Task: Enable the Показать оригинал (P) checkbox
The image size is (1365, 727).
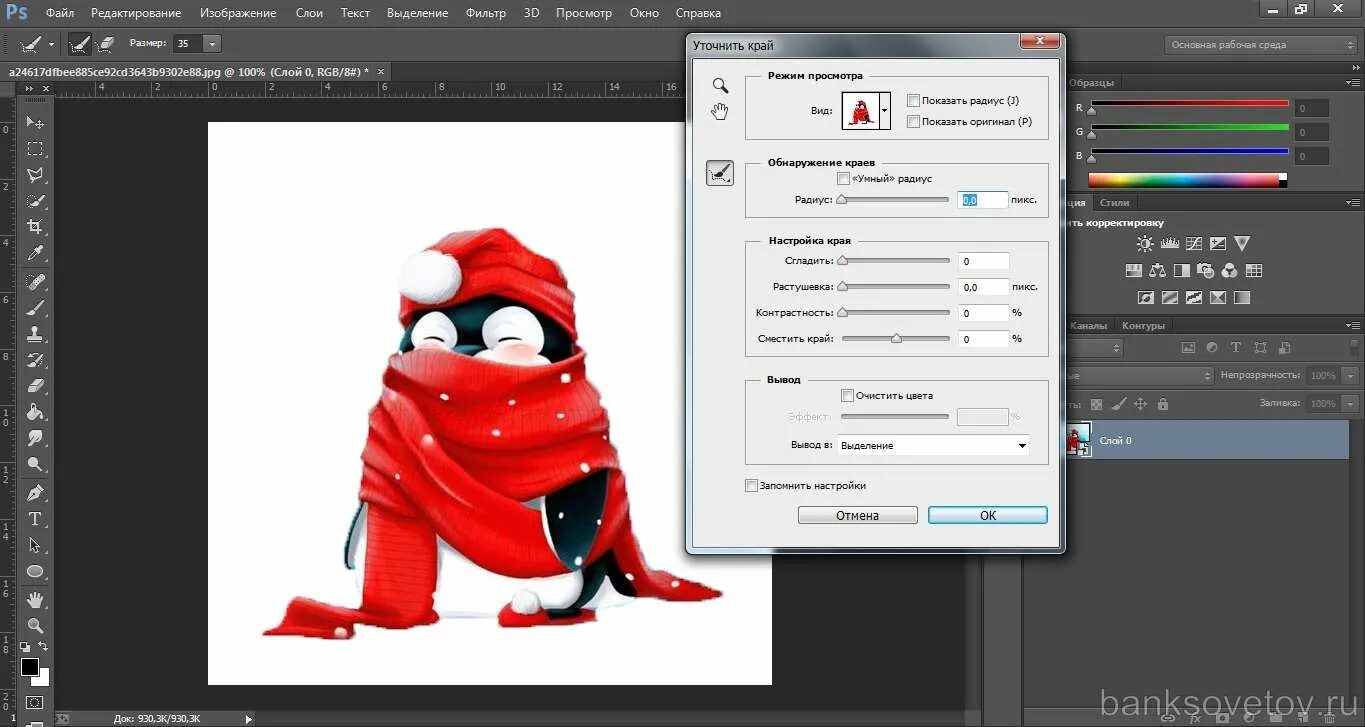Action: pyautogui.click(x=913, y=121)
